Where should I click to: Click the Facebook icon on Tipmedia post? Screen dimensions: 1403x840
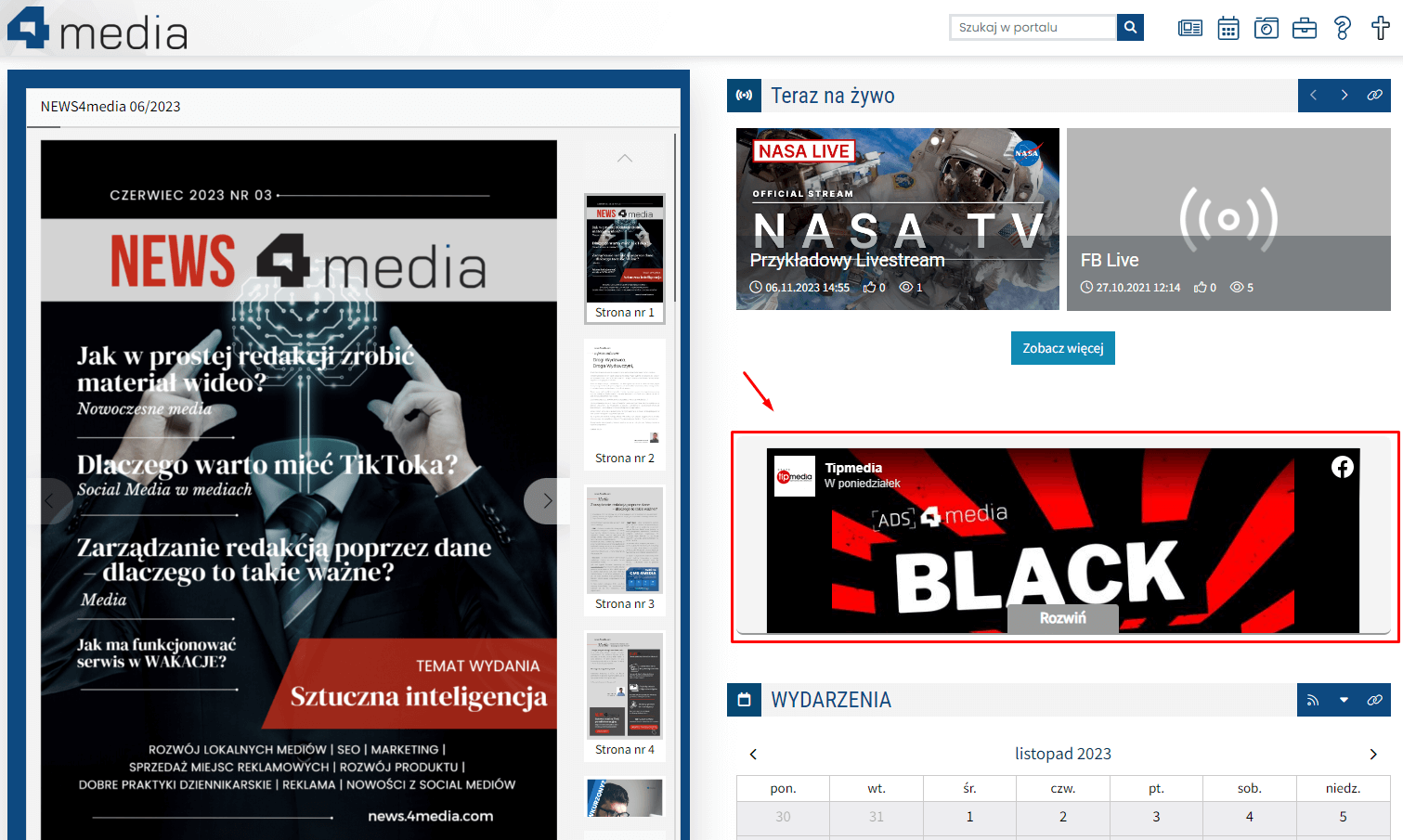[x=1342, y=467]
